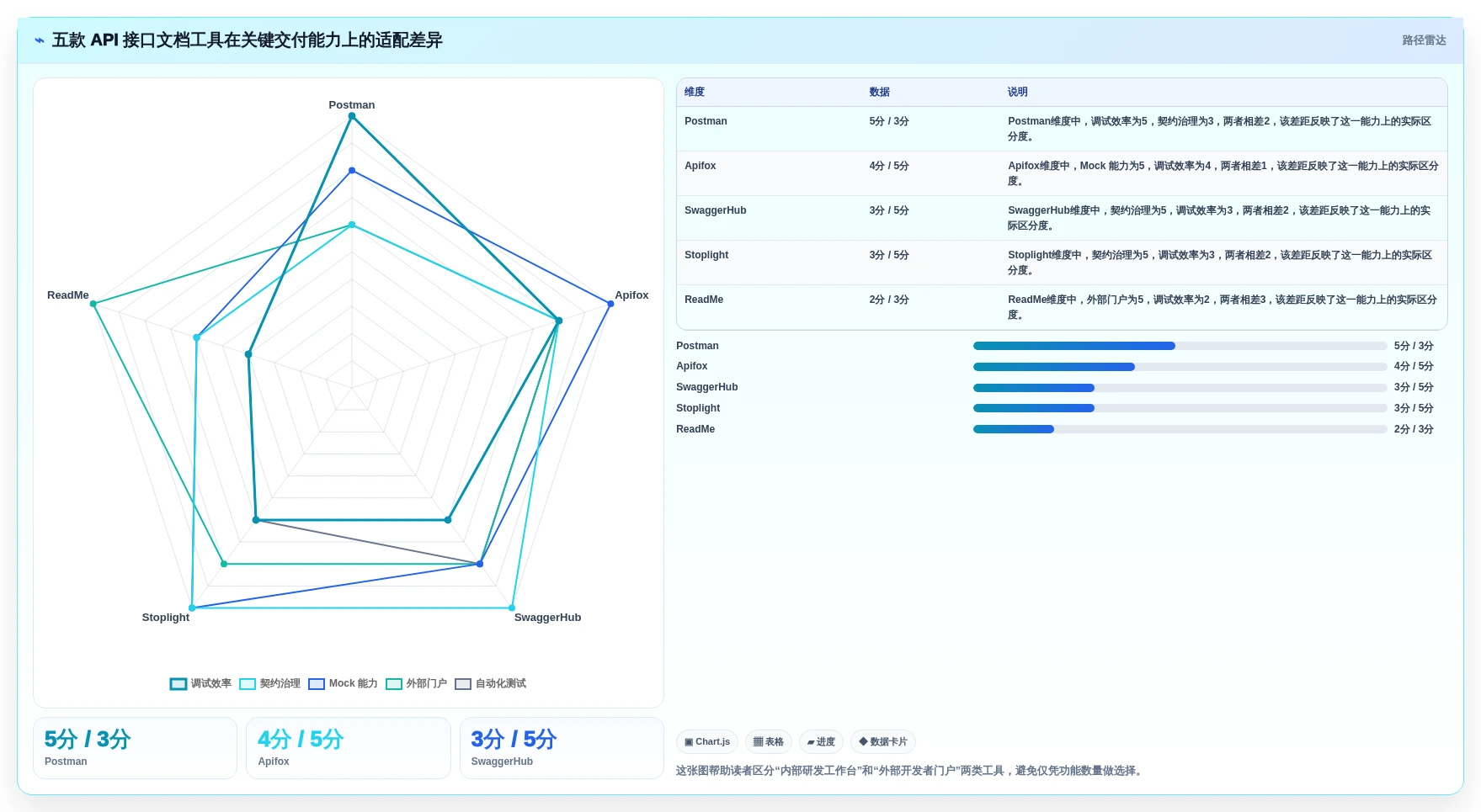Select the SwaggerHub row in the table
This screenshot has height=812, width=1481.
1062,218
